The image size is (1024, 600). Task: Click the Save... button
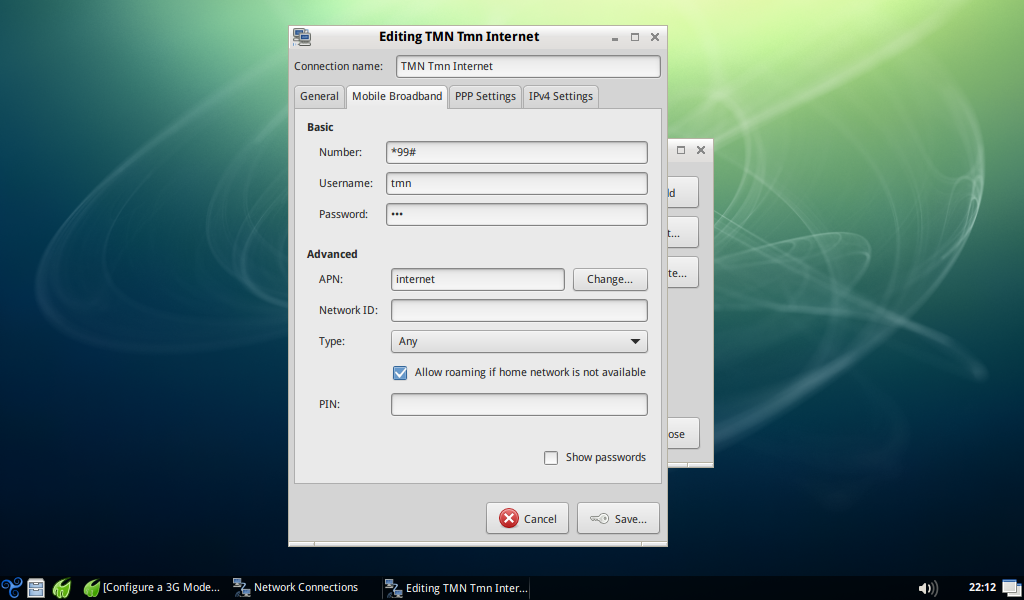618,519
